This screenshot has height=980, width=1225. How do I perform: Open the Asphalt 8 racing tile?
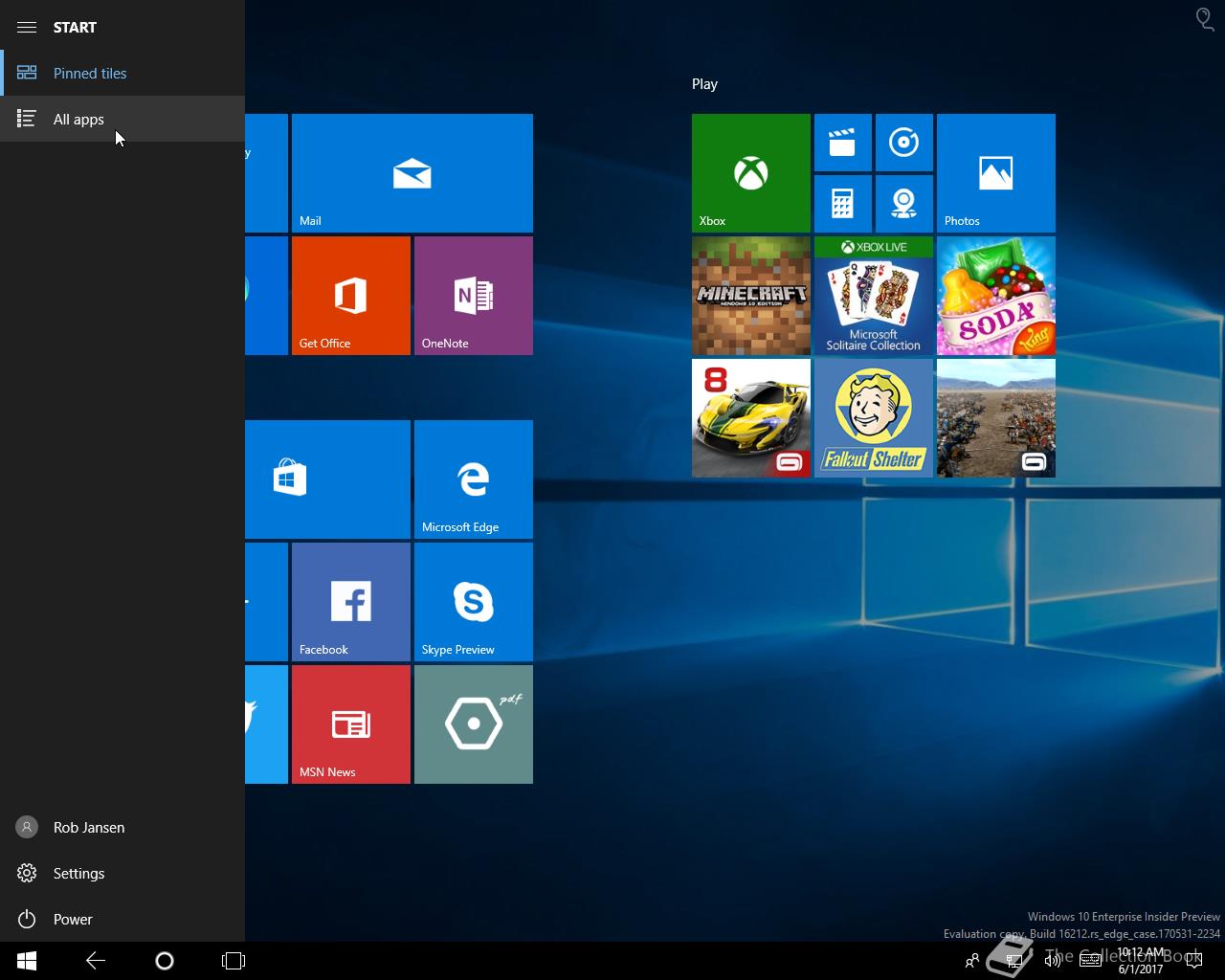(751, 418)
